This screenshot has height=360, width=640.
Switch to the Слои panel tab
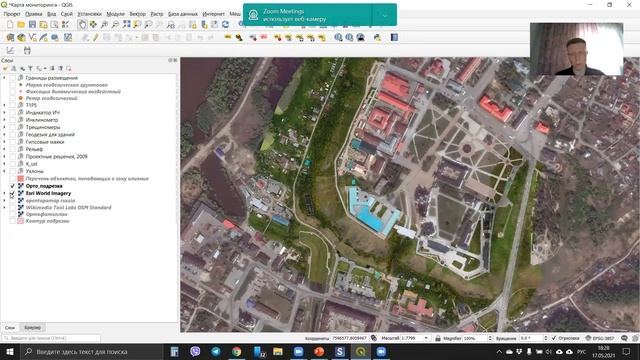10,327
